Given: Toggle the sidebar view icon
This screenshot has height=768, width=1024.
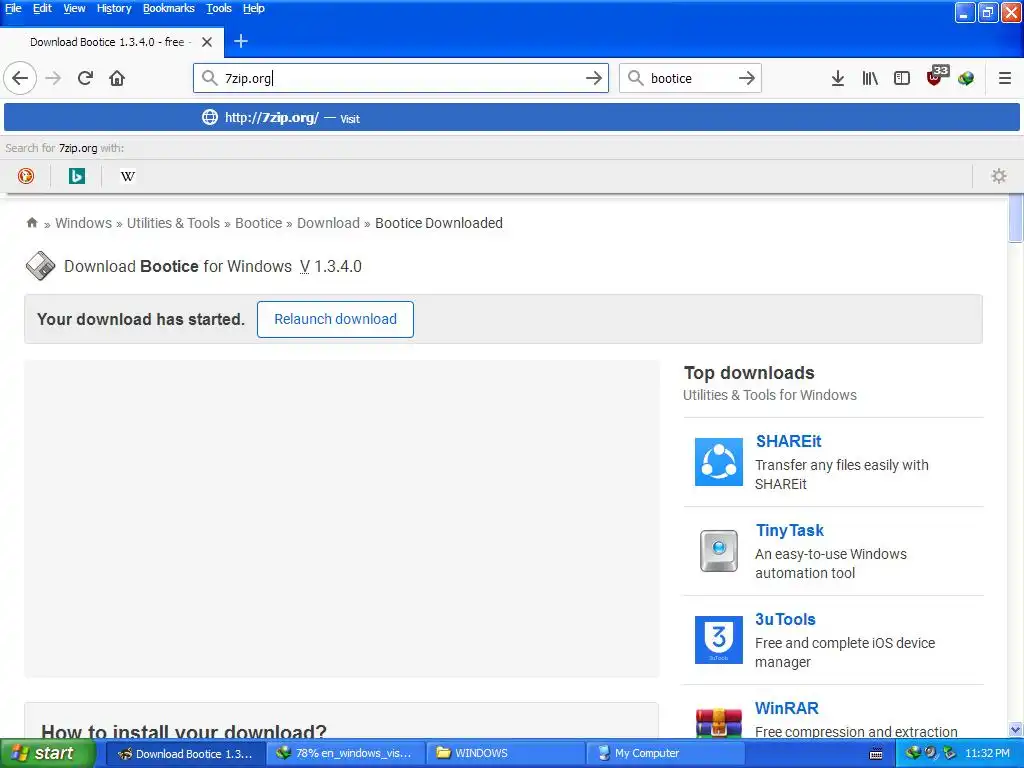Looking at the screenshot, I should [x=902, y=78].
